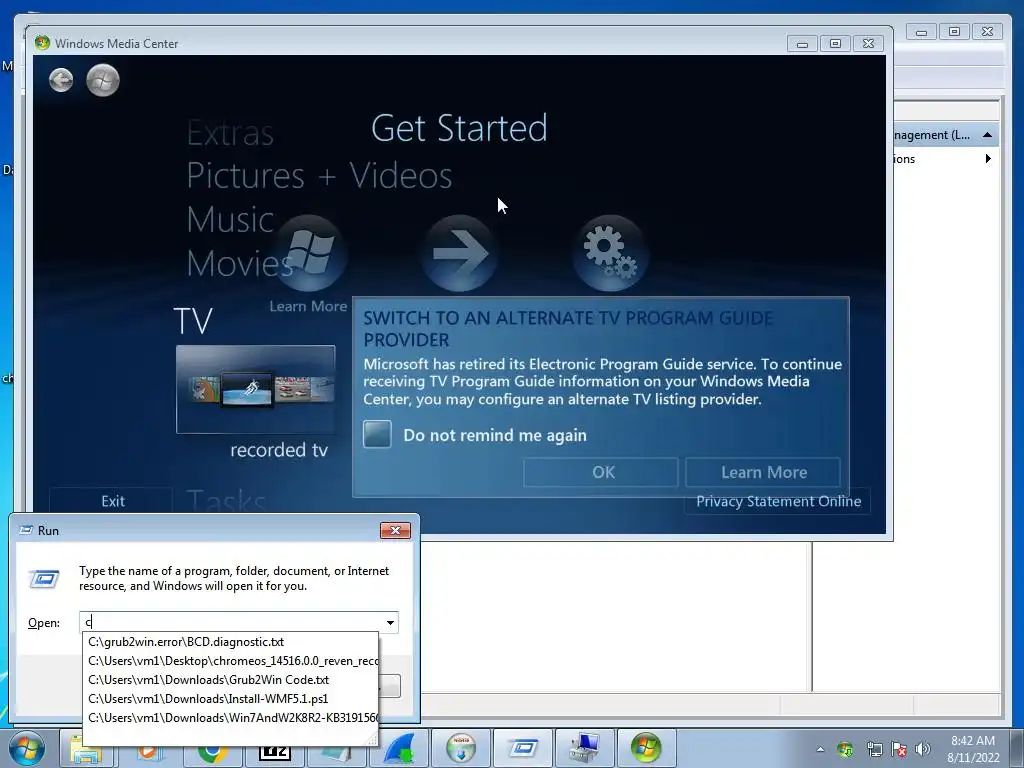Image resolution: width=1024 pixels, height=768 pixels.
Task: Check Do not remind me again
Action: point(377,434)
